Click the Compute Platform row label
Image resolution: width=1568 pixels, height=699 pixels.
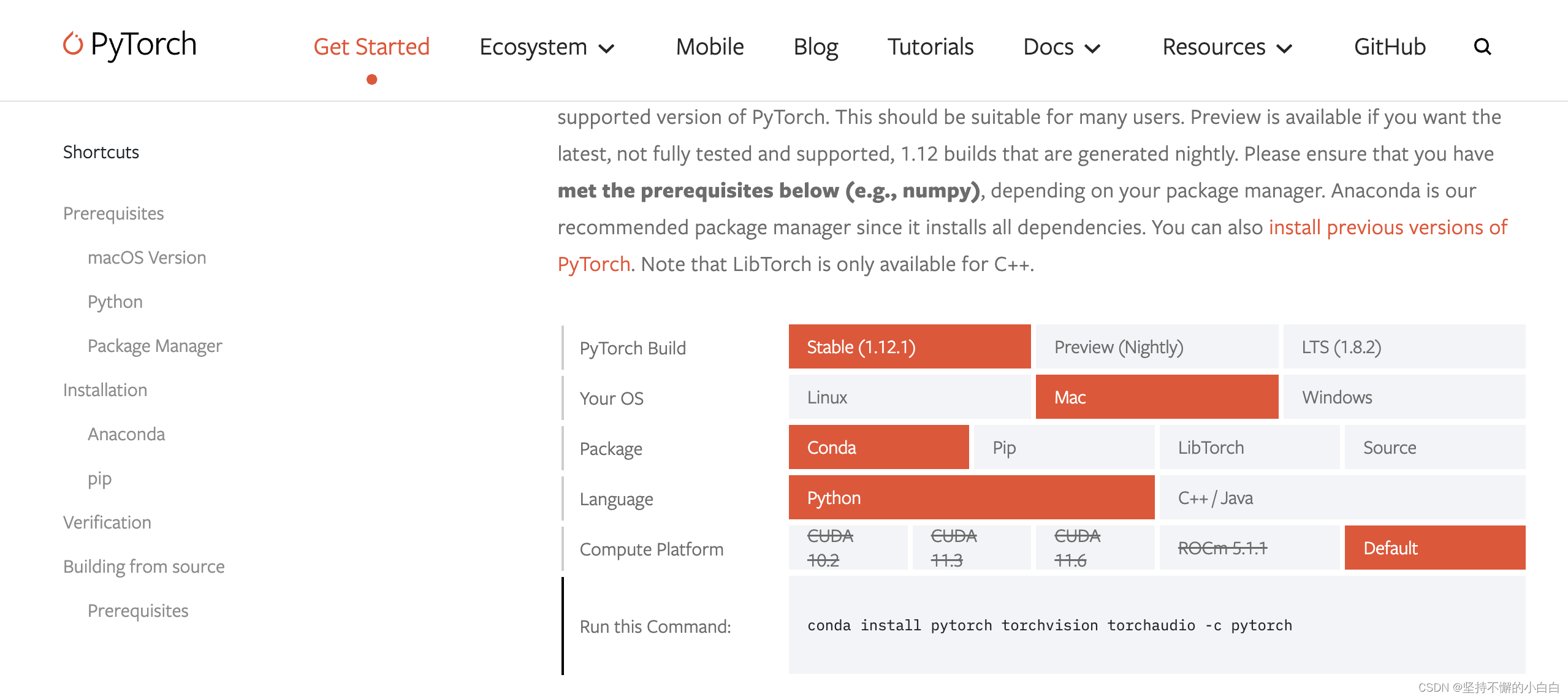(651, 550)
